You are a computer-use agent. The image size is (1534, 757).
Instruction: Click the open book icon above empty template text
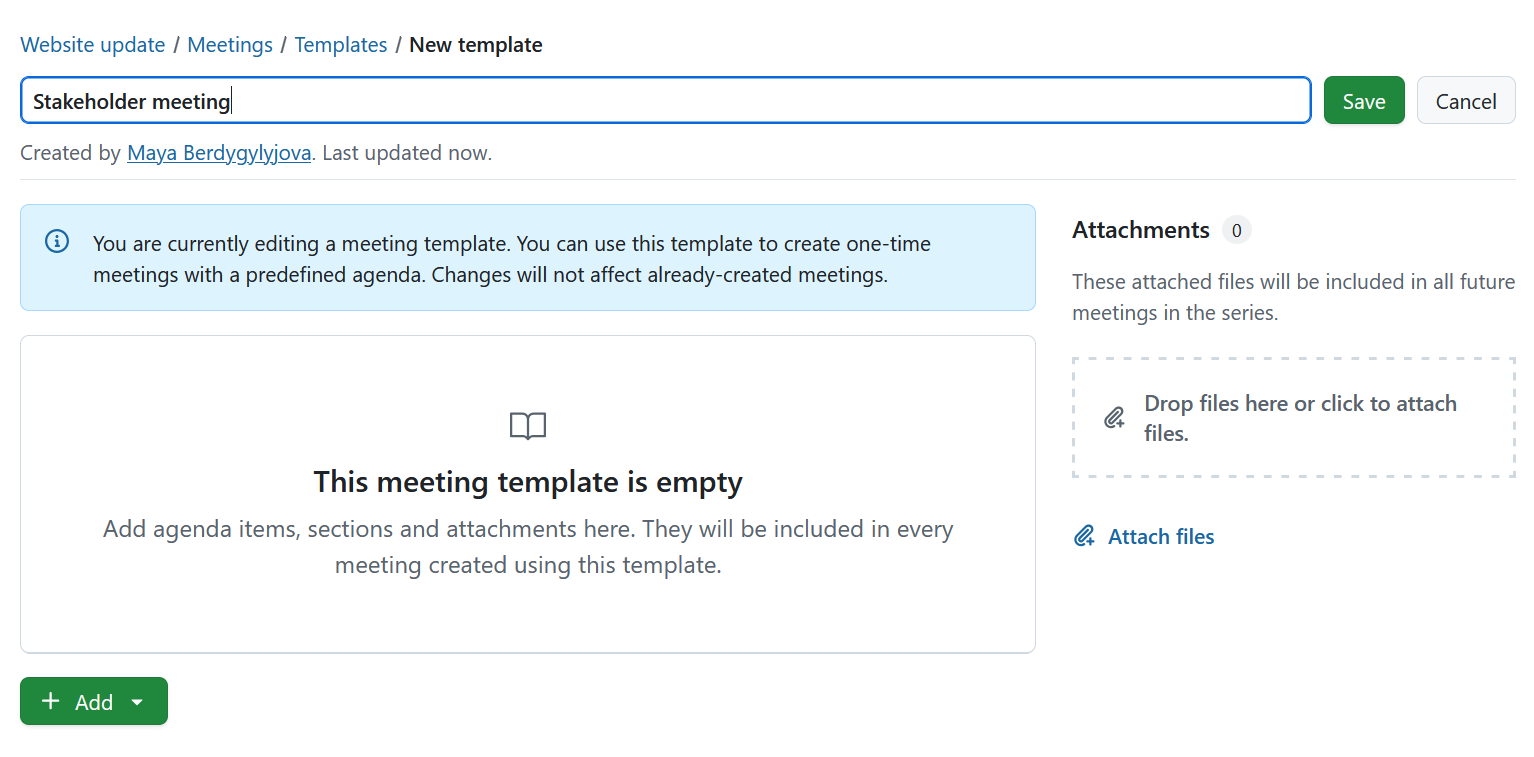pyautogui.click(x=527, y=425)
